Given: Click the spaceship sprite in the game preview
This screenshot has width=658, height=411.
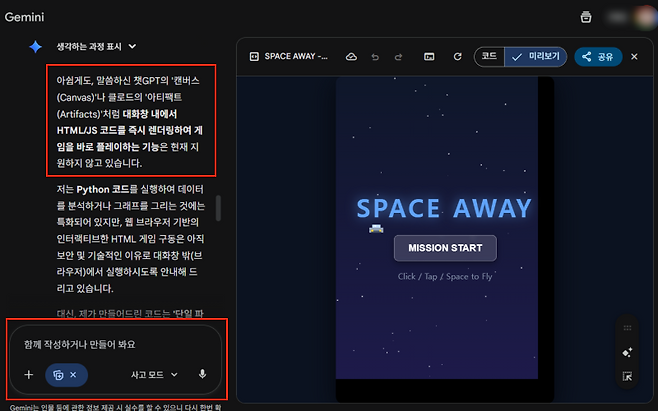Looking at the screenshot, I should (x=376, y=228).
